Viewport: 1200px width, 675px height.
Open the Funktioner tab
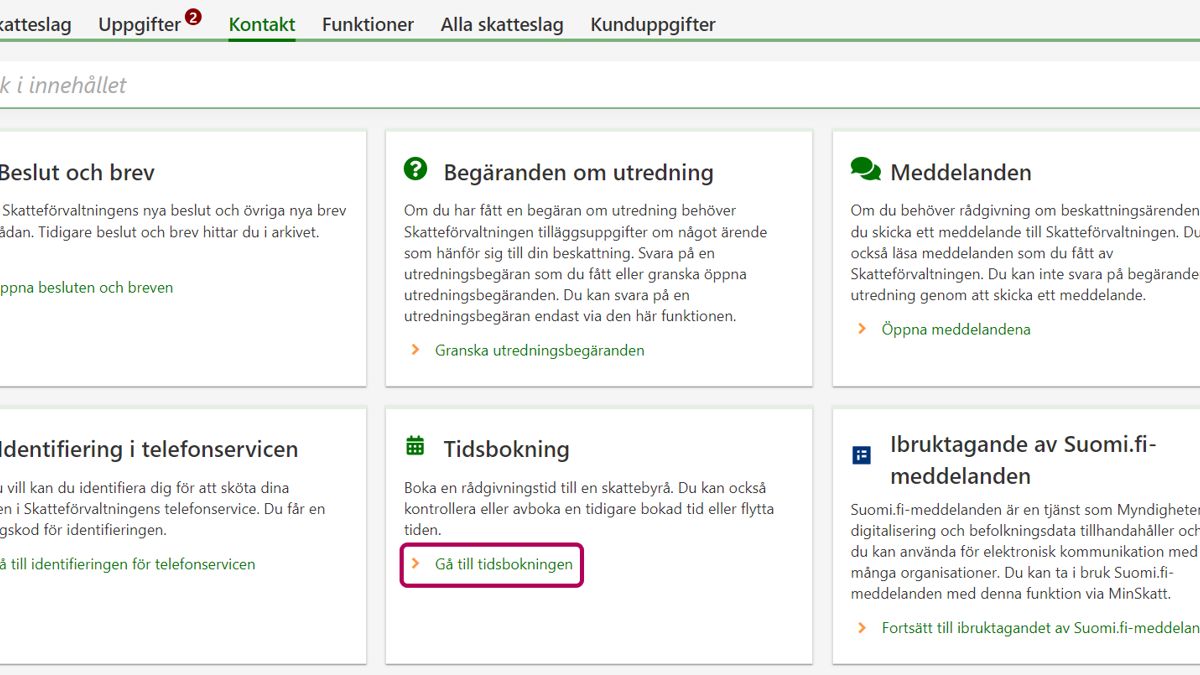point(368,25)
